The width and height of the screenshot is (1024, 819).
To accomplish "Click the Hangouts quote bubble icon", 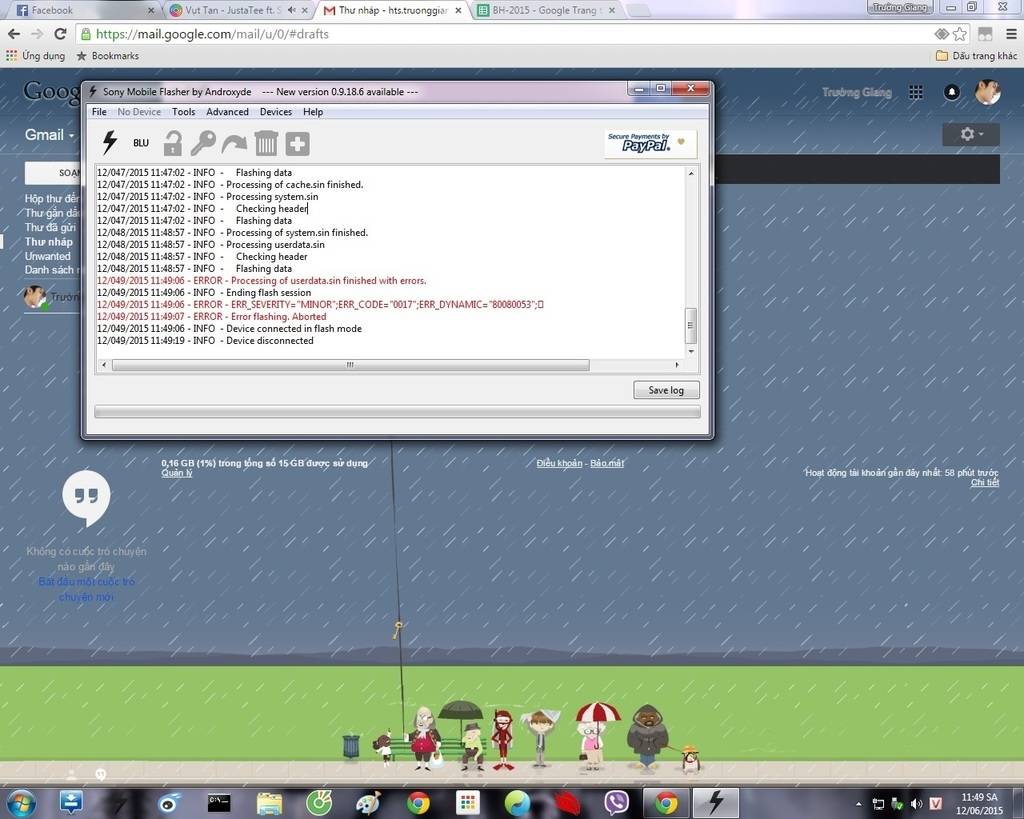I will point(86,498).
